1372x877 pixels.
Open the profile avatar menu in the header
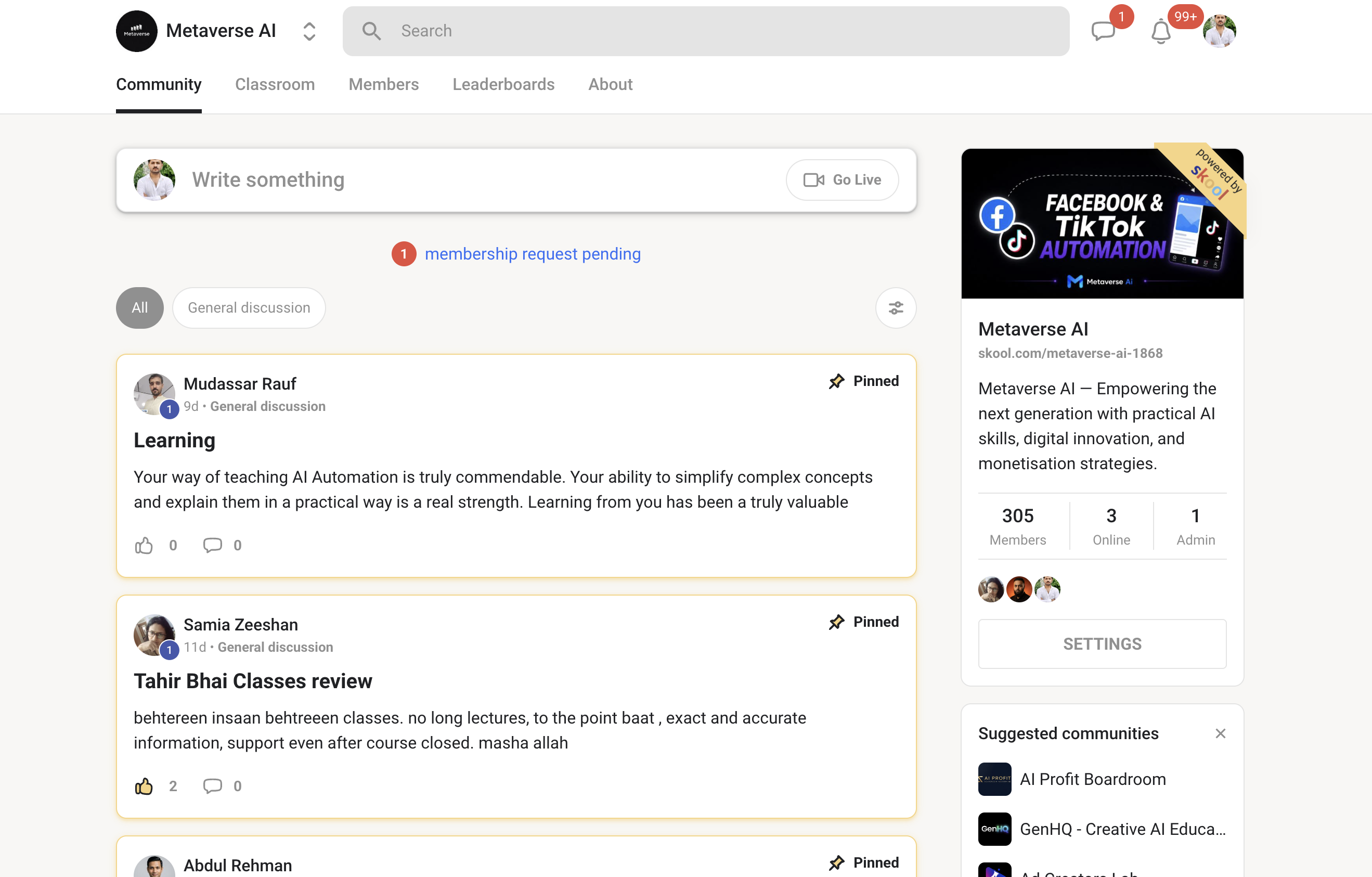pyautogui.click(x=1219, y=31)
